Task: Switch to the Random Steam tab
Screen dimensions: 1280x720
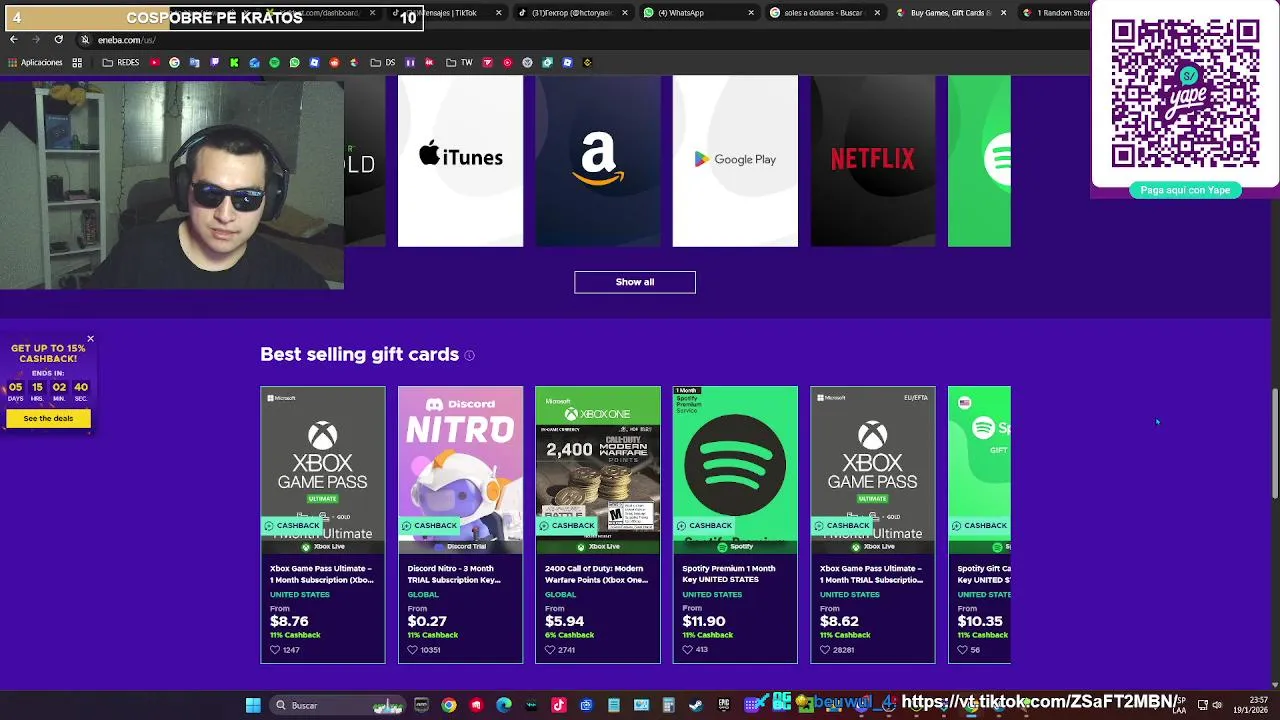Action: [x=1055, y=13]
